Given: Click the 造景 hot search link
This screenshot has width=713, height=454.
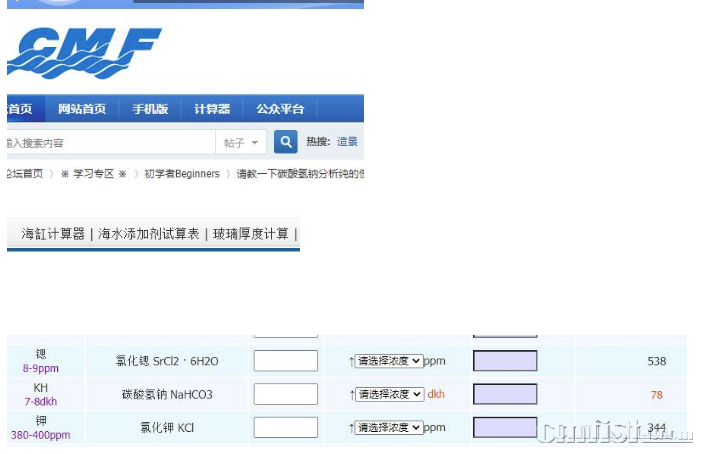Looking at the screenshot, I should pyautogui.click(x=347, y=142).
